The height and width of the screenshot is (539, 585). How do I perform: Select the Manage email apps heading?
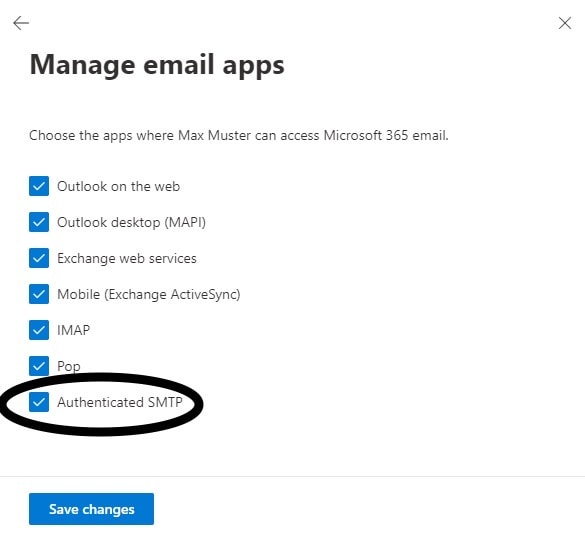click(157, 65)
